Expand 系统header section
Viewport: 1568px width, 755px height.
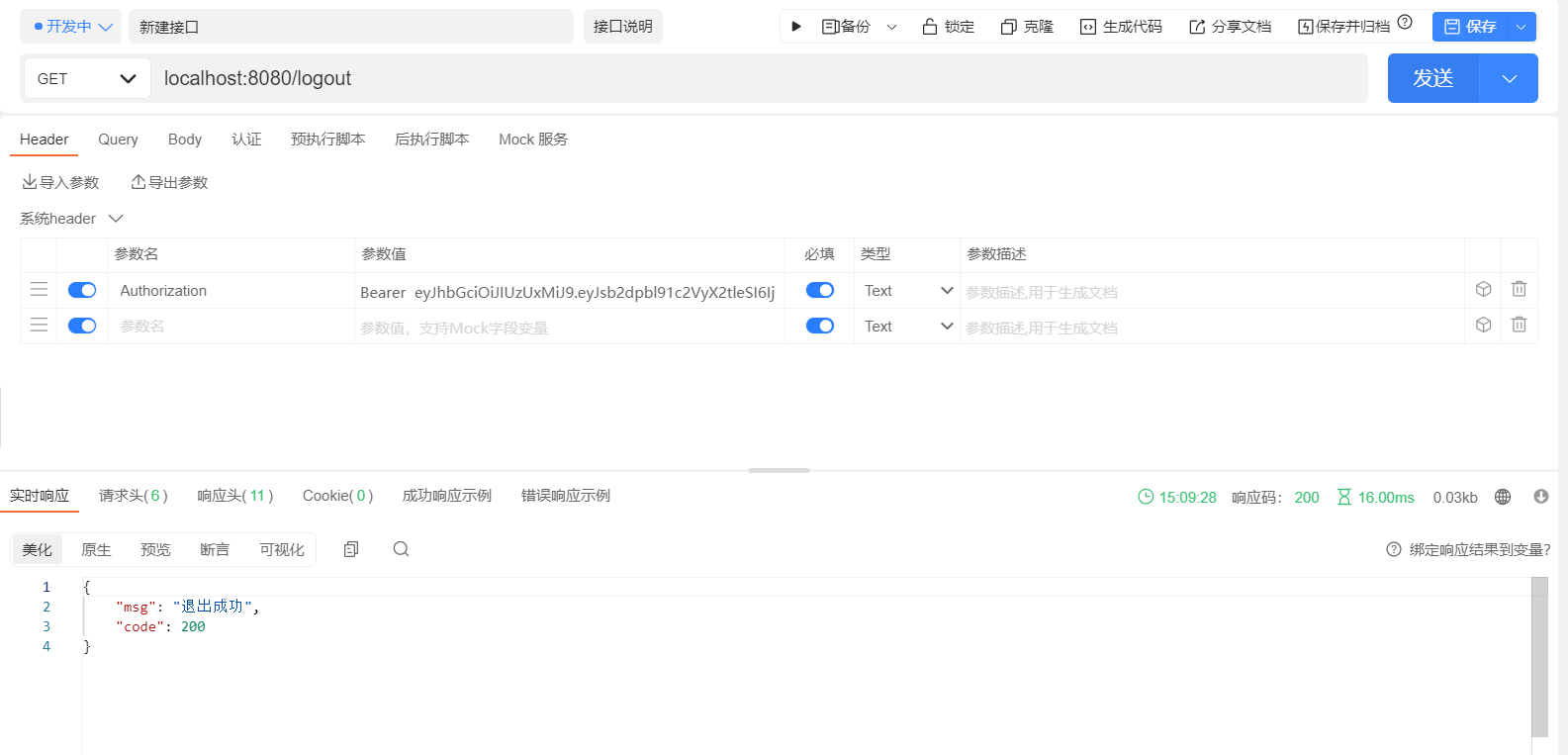tap(116, 218)
